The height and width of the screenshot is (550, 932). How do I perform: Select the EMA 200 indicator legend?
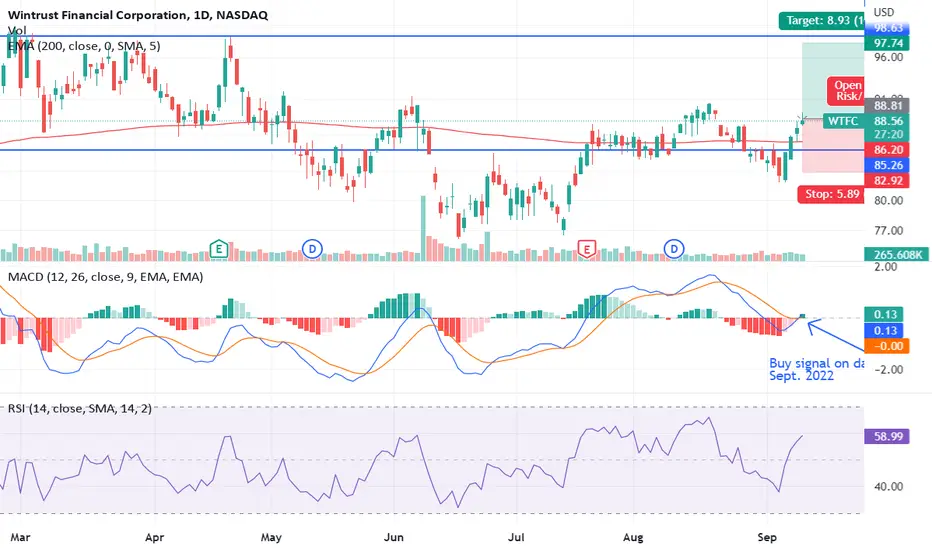coord(83,46)
